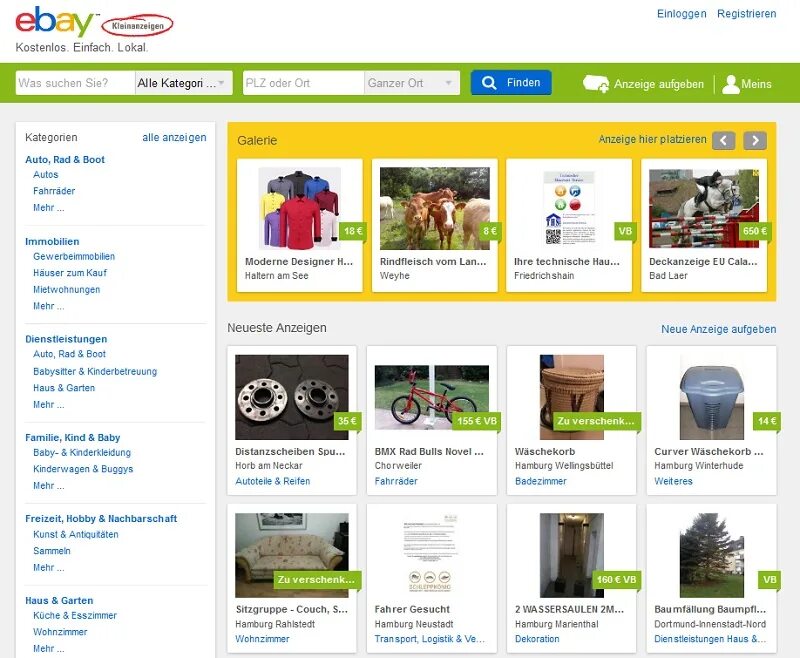Viewport: 800px width, 658px height.
Task: Click Badezimmer category link
Action: click(x=540, y=481)
